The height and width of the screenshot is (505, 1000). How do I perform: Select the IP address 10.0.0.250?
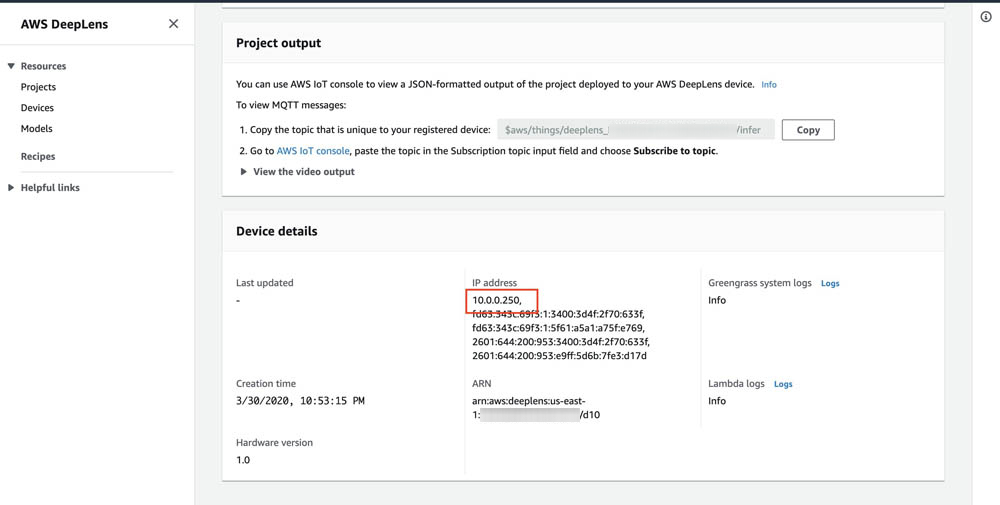point(497,300)
